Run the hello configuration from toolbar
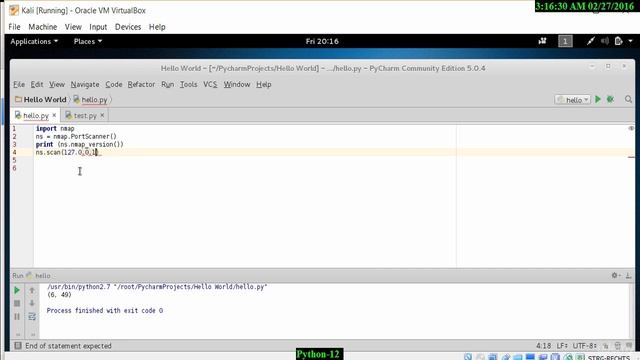This screenshot has height=360, width=640. pos(598,99)
